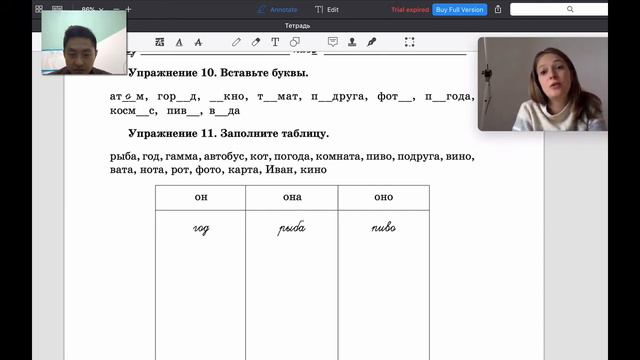640x360 pixels.
Task: Open the view grid icon
Action: (x=39, y=9)
